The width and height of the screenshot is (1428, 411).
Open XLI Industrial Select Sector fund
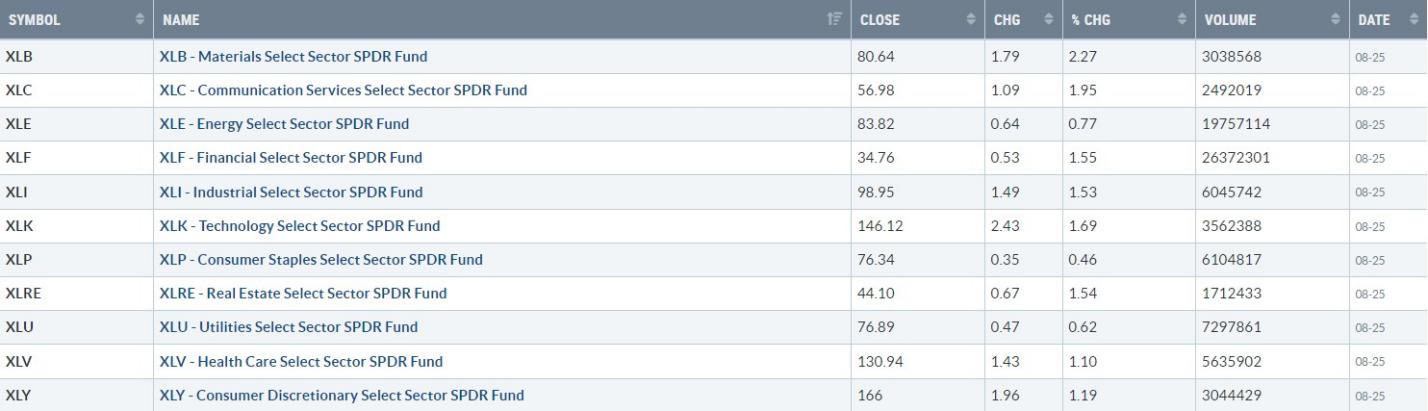pos(291,192)
